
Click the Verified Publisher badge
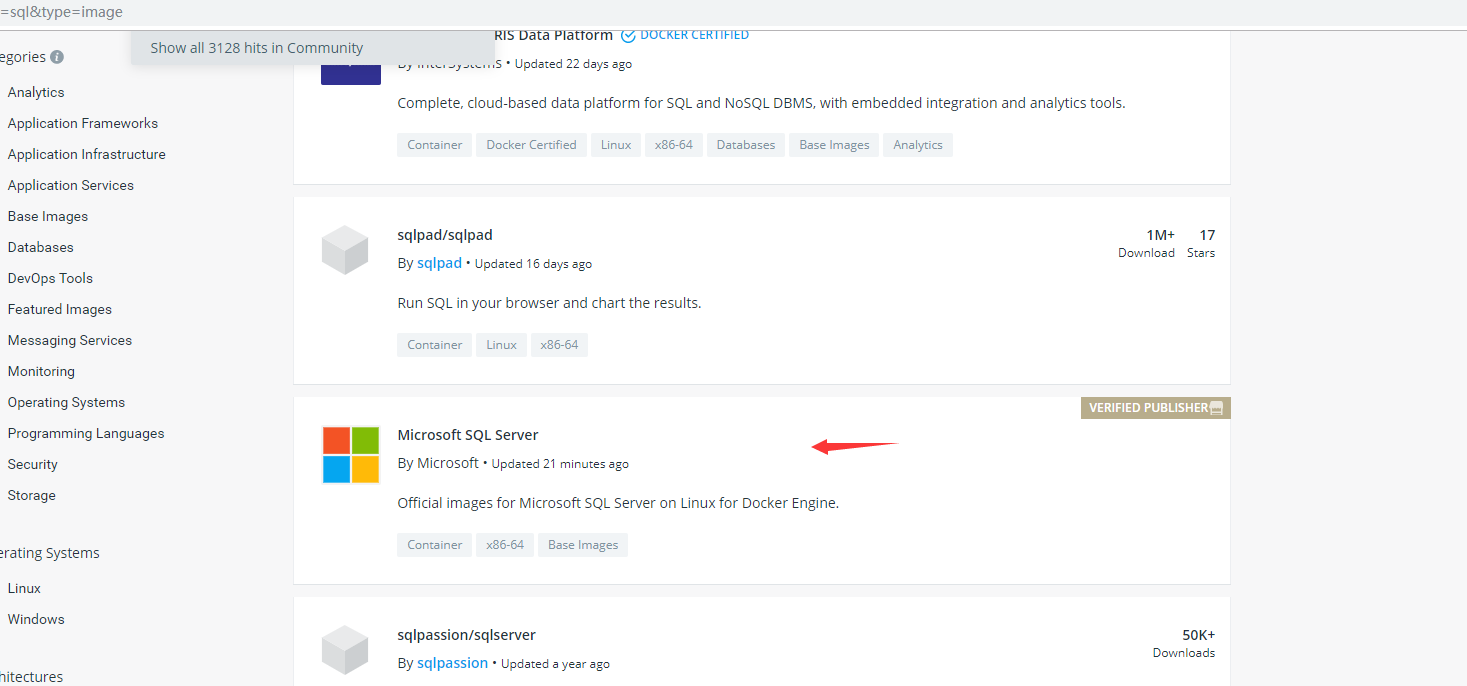[x=1155, y=407]
